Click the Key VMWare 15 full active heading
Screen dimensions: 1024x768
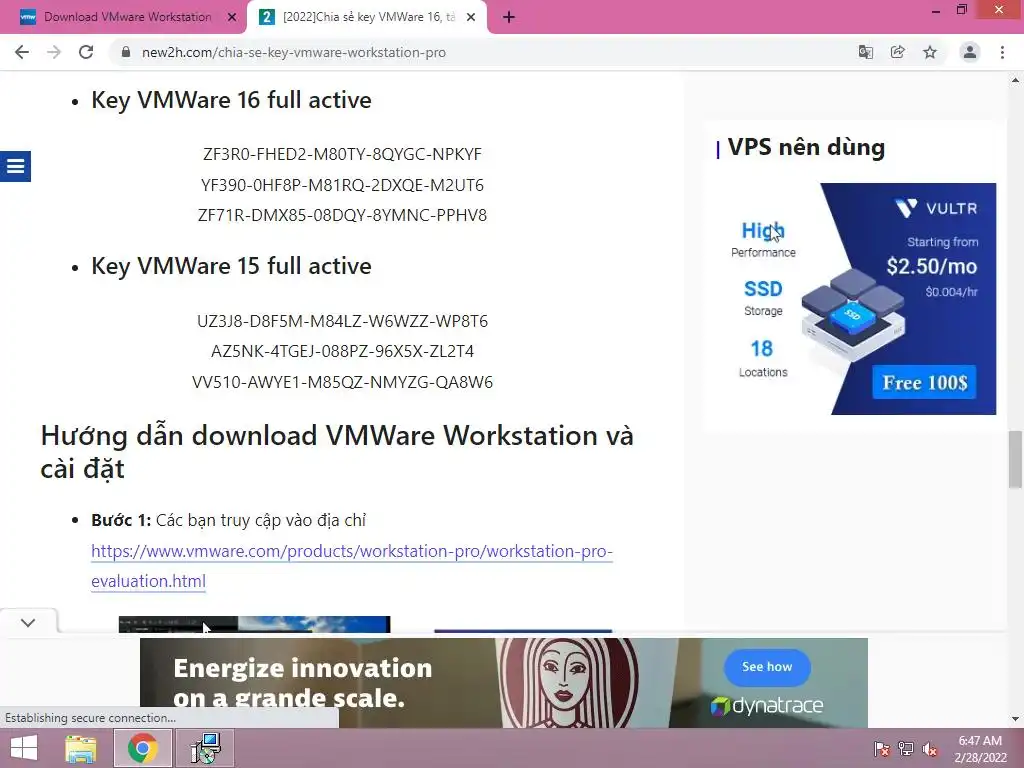(231, 266)
